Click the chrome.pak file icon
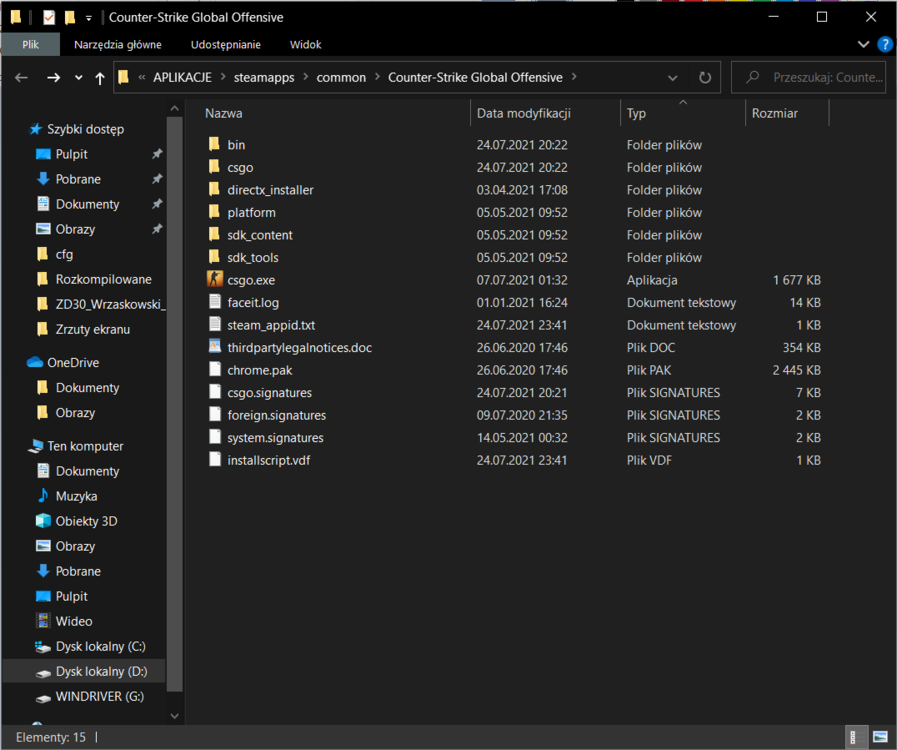Viewport: 897px width, 750px height. click(x=215, y=370)
